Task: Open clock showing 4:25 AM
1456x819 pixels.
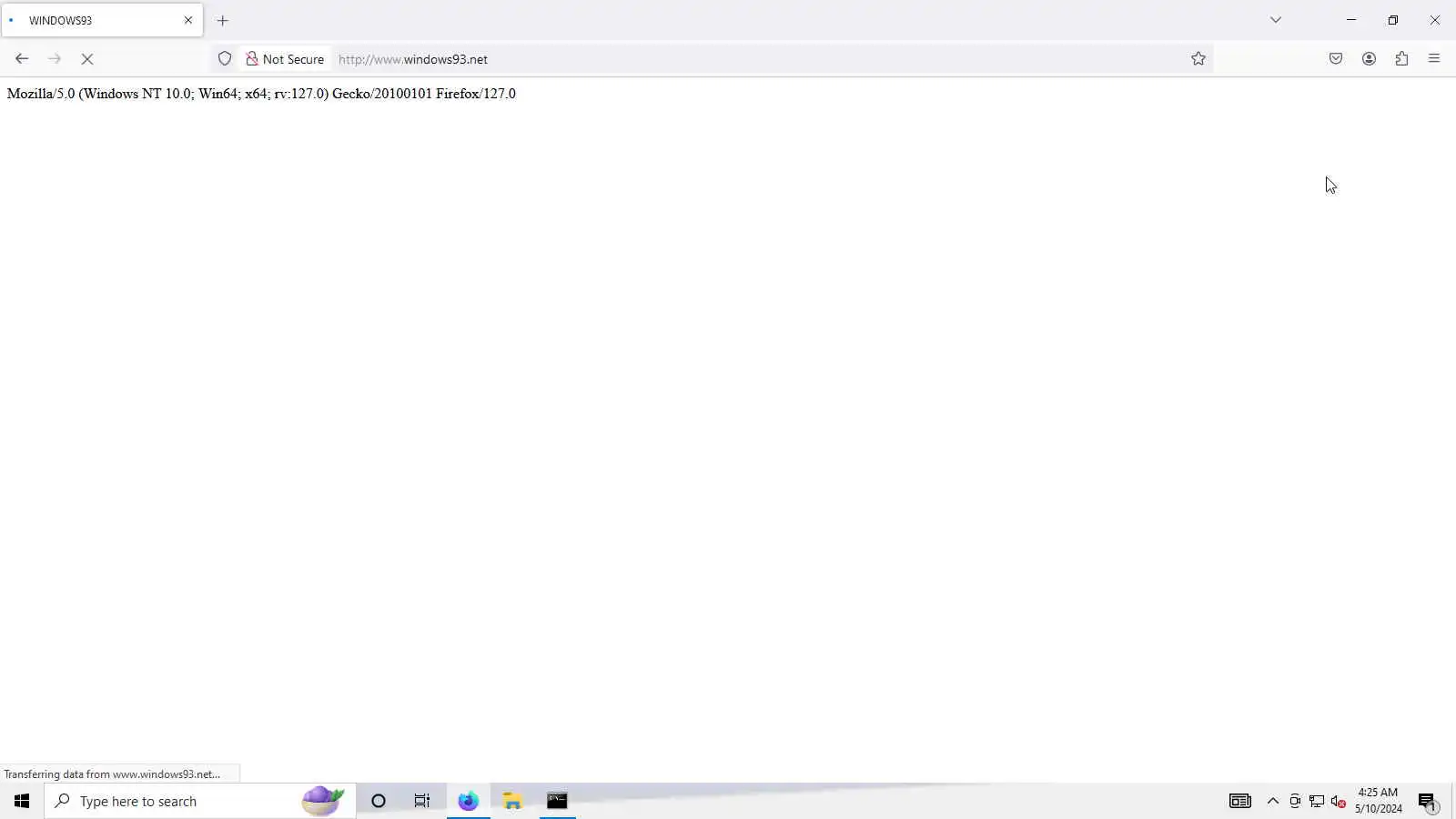Action: coord(1378,801)
